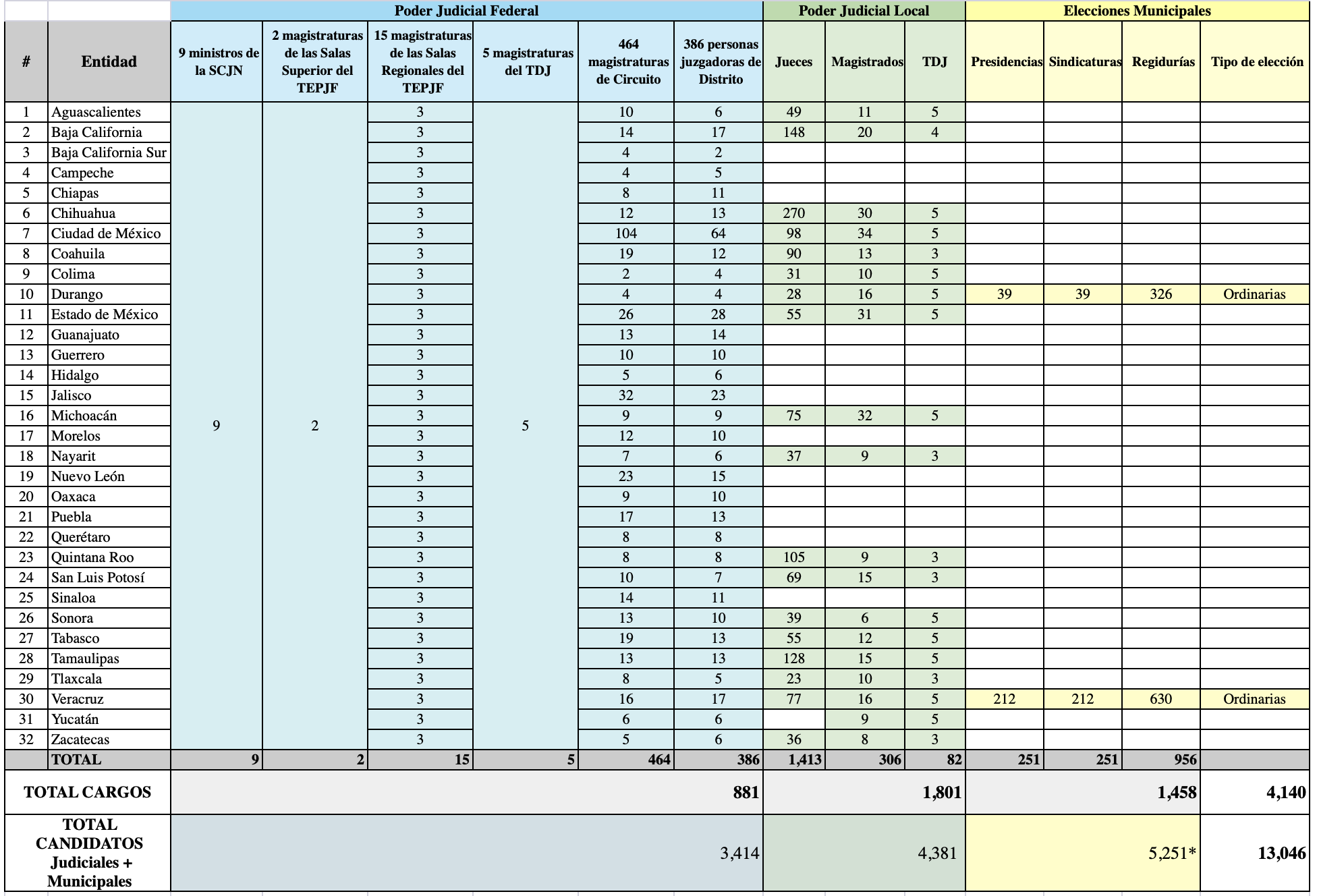Click Durango's Ordinarias election type cell
The image size is (1317, 896).
point(1254,294)
